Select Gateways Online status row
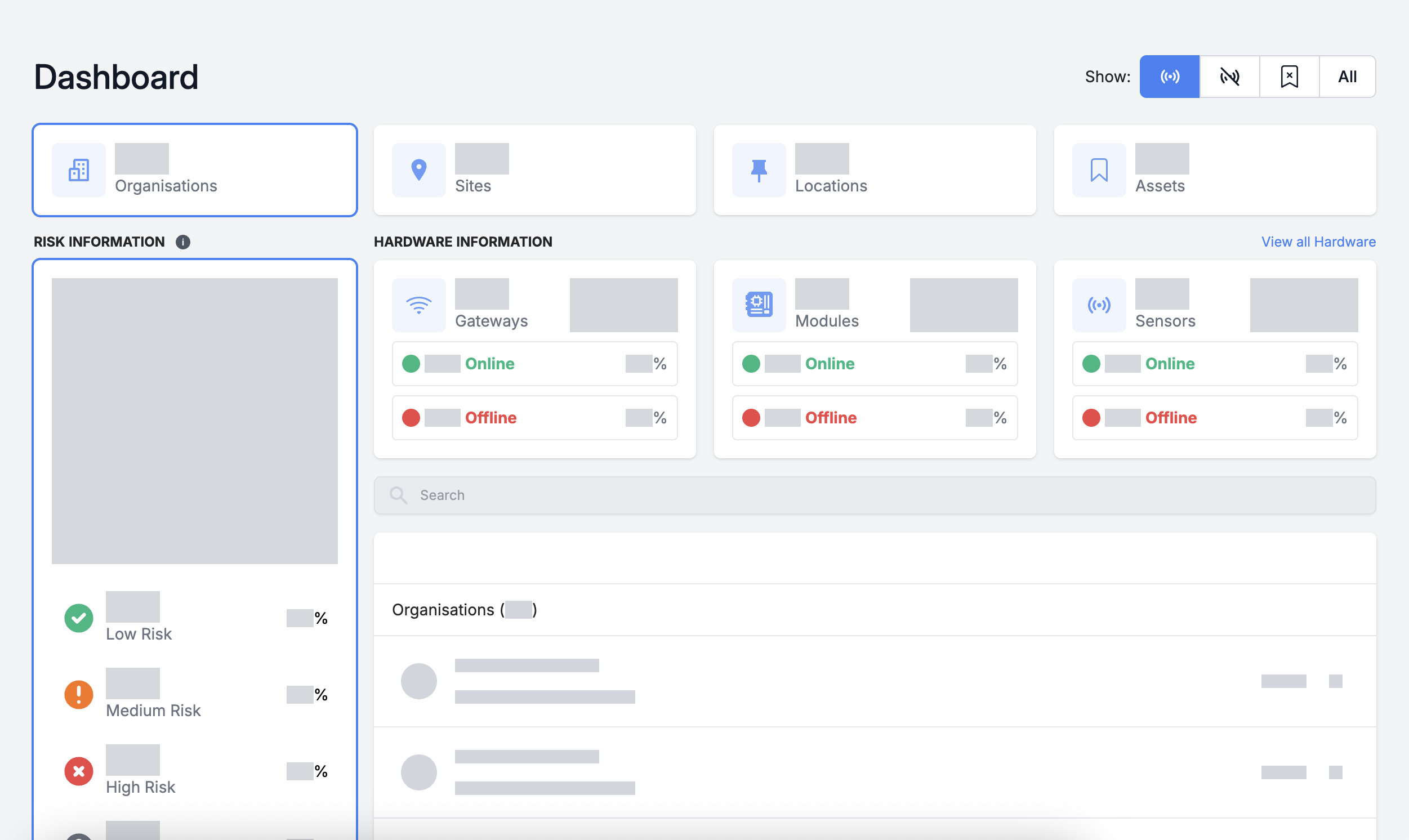 click(534, 364)
